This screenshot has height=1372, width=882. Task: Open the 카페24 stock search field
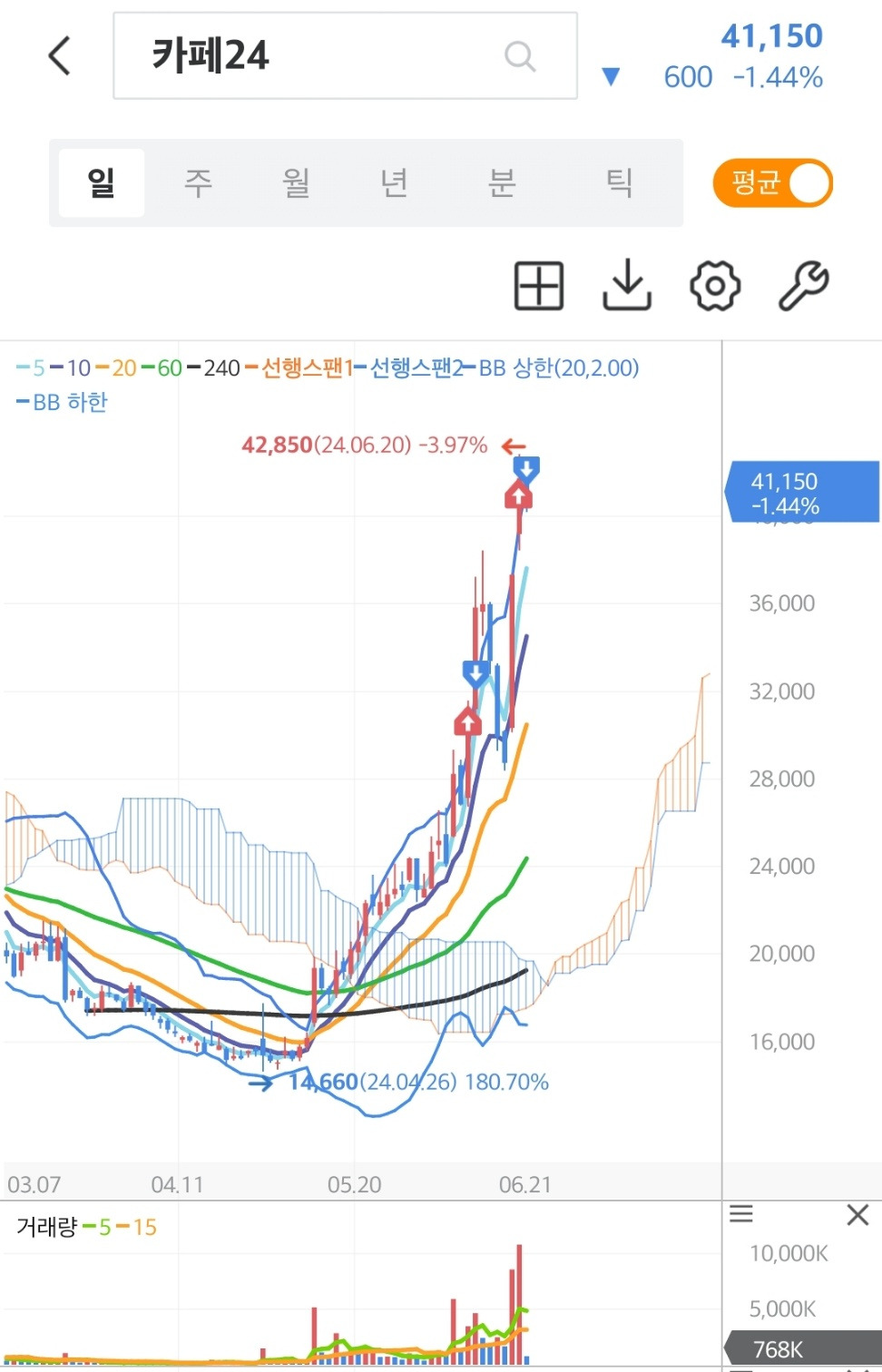coord(345,55)
